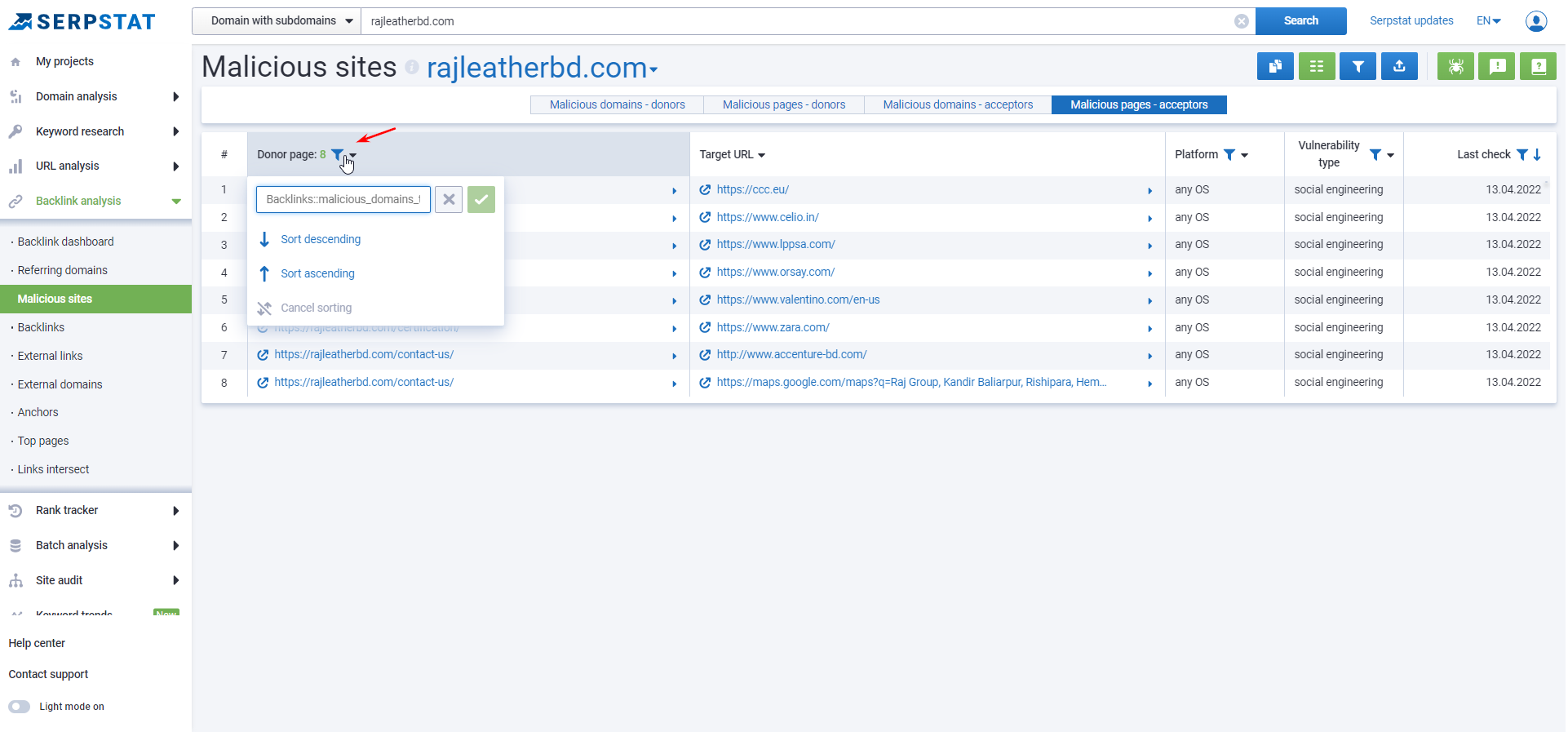1568x732 pixels.
Task: Click the copy pages icon in the toolbar
Action: (x=1274, y=66)
